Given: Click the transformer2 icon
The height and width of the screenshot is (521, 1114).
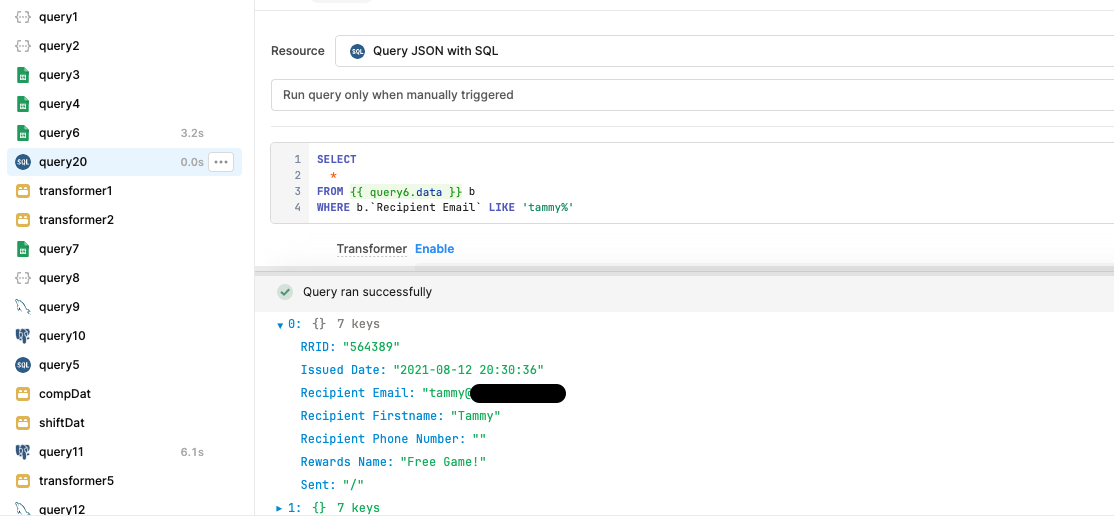Looking at the screenshot, I should pyautogui.click(x=23, y=220).
